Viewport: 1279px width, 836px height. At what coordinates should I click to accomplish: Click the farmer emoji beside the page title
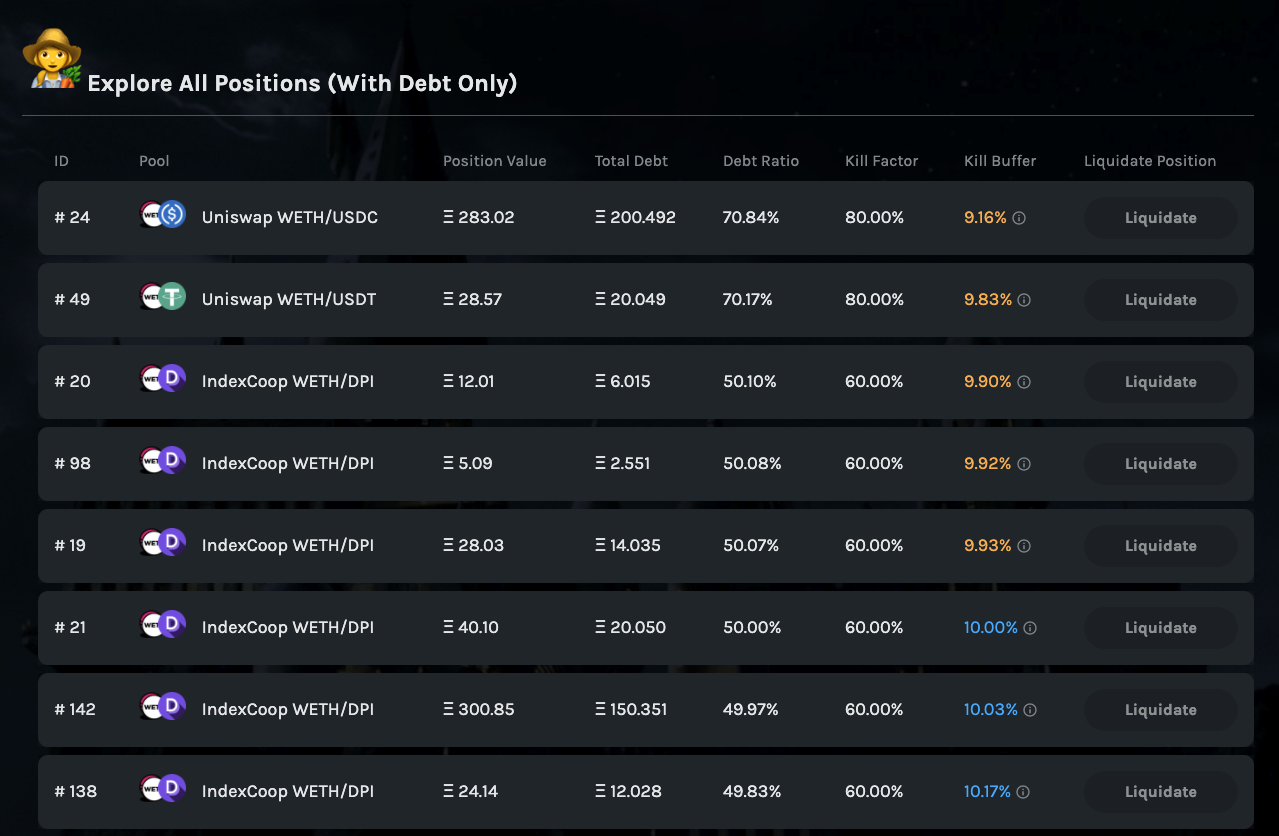(52, 59)
